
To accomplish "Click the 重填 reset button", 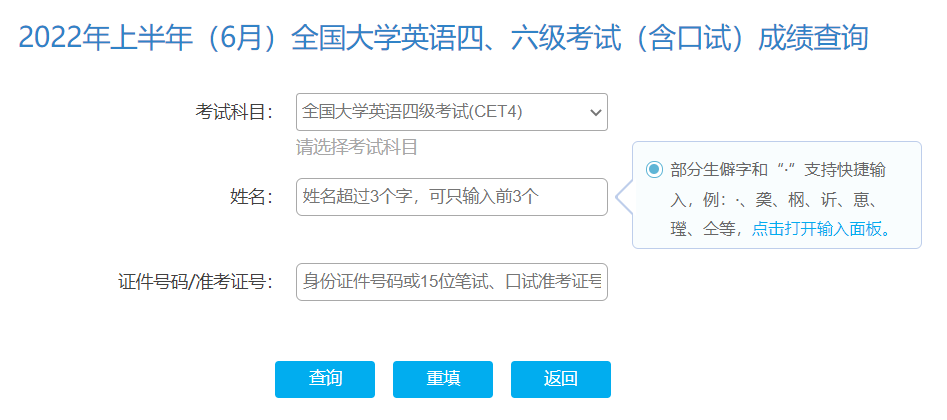I will click(x=443, y=379).
